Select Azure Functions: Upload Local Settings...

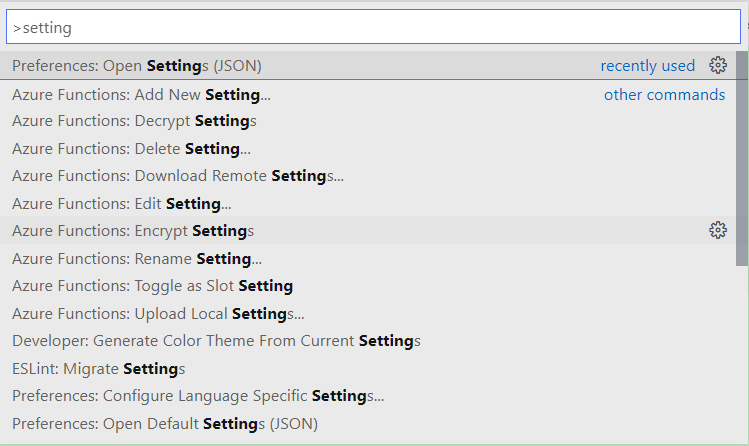tap(368, 313)
